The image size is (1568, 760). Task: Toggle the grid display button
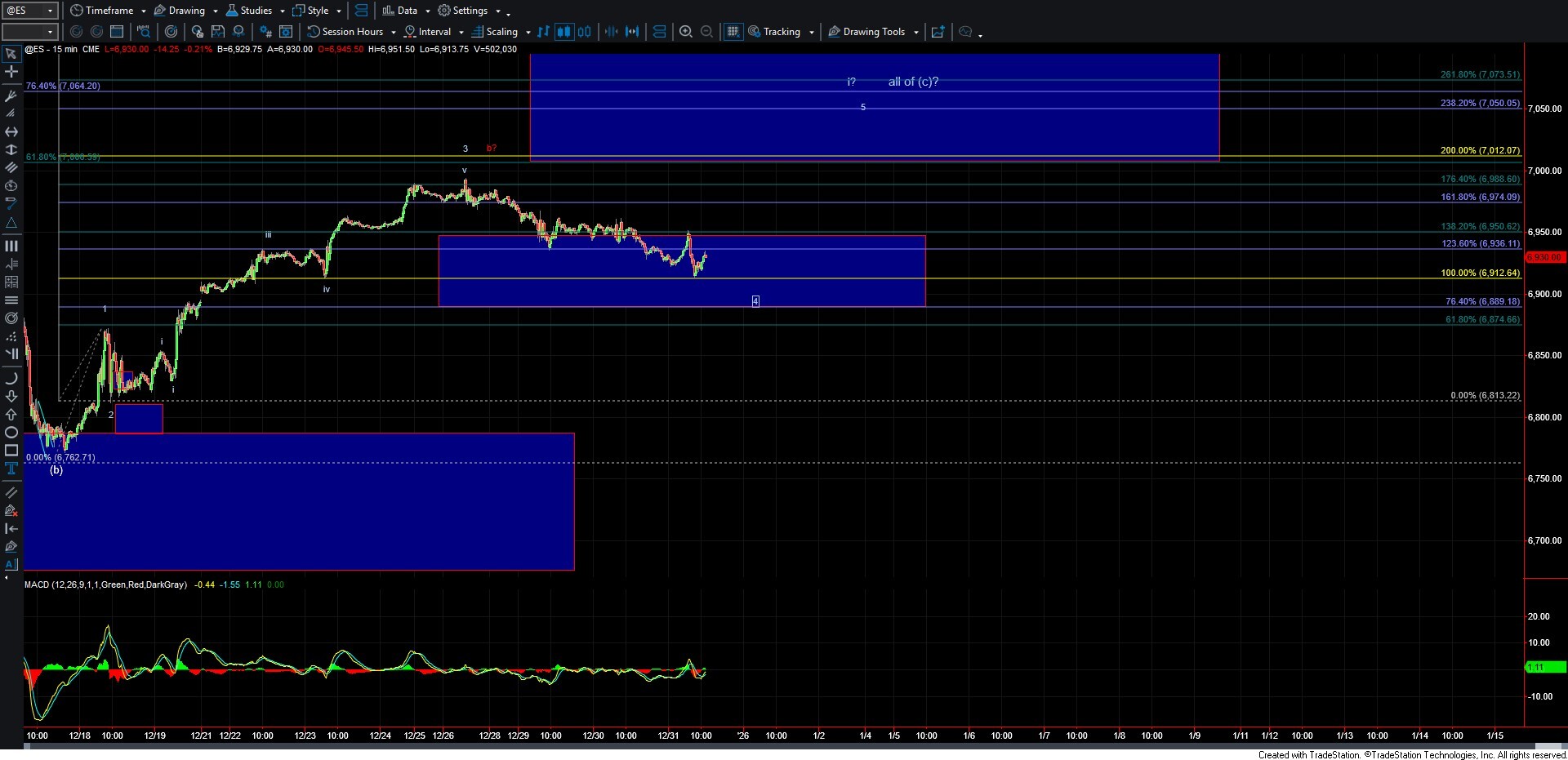733,32
